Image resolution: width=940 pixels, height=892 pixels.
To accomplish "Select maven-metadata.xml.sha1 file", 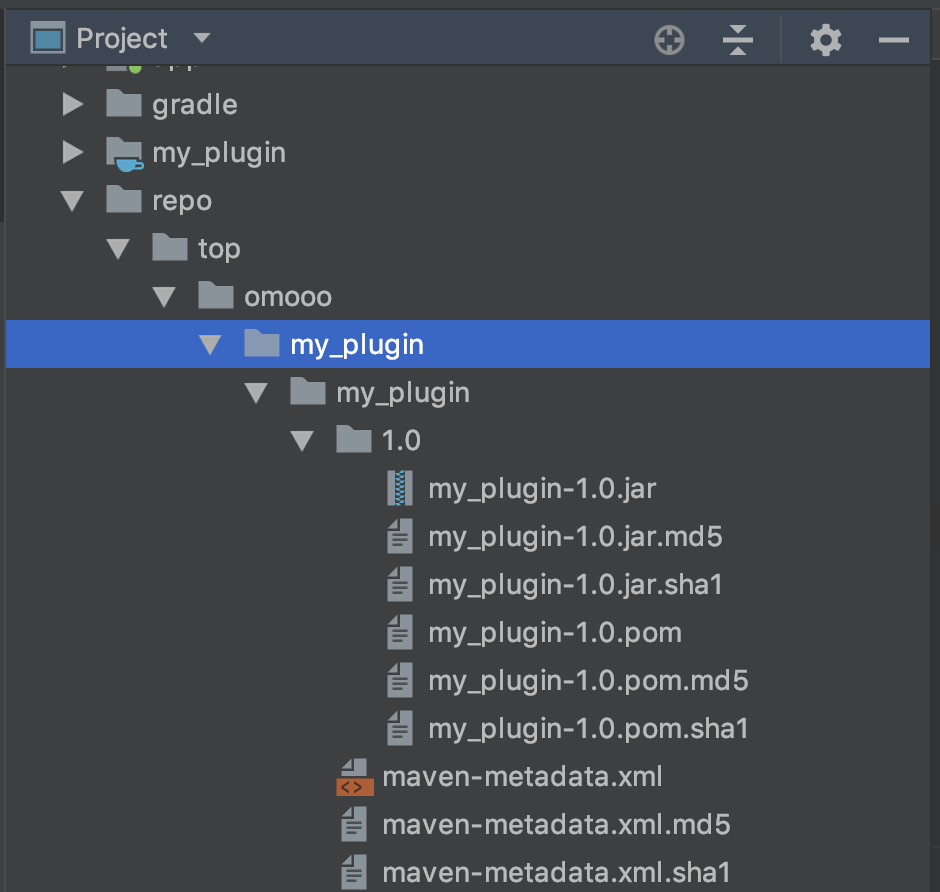I will pyautogui.click(x=556, y=871).
